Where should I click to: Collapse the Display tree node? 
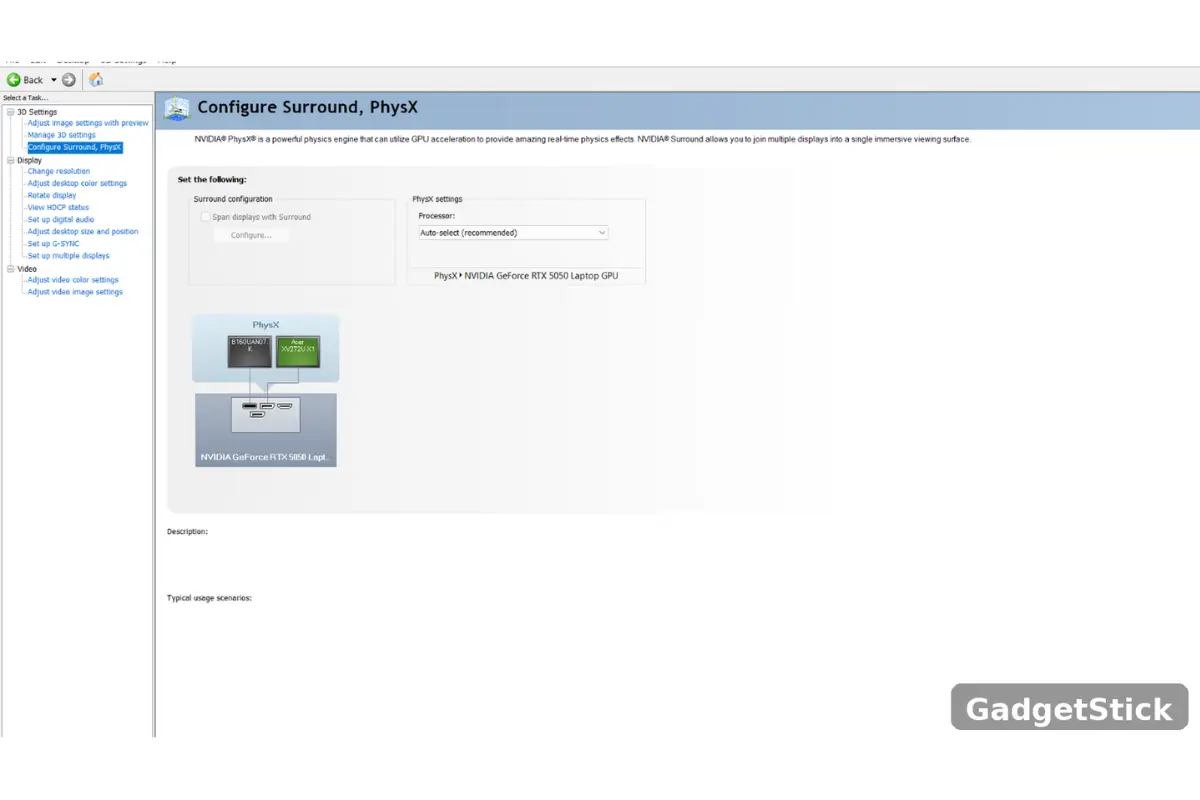[10, 160]
